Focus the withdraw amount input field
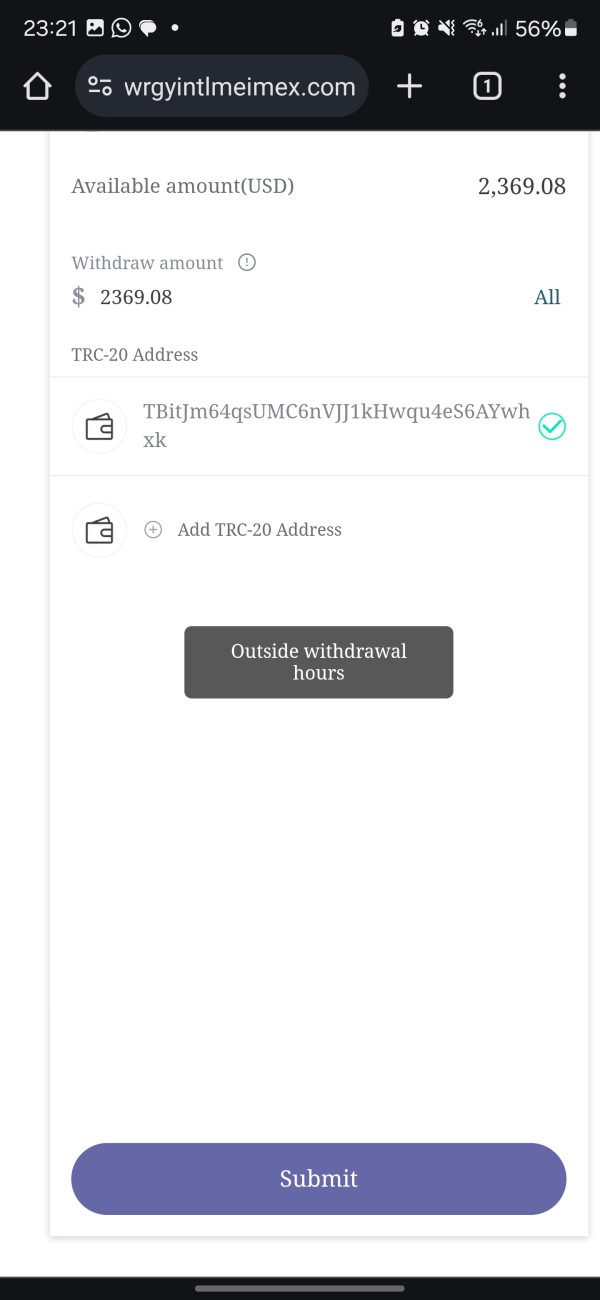This screenshot has width=600, height=1300. (x=300, y=297)
